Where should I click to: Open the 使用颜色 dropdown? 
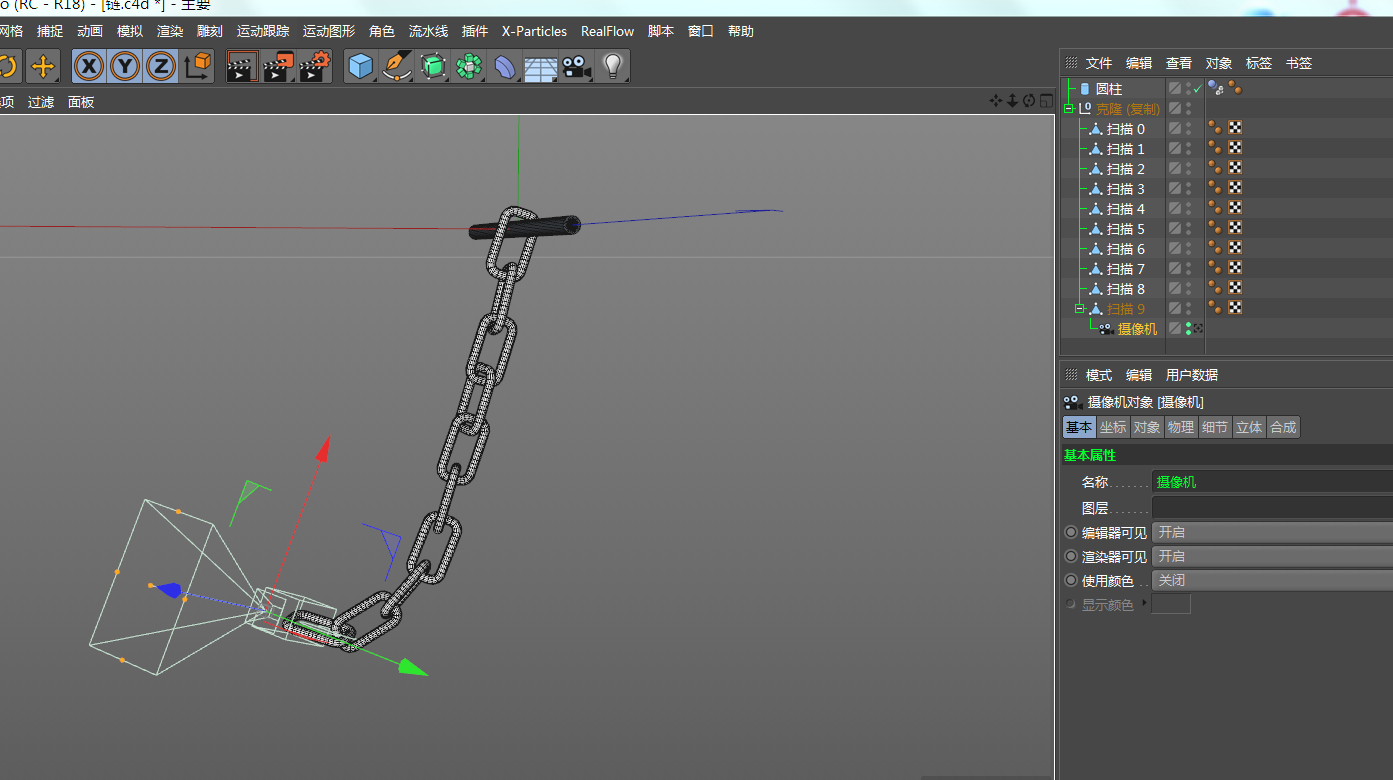pyautogui.click(x=1270, y=581)
